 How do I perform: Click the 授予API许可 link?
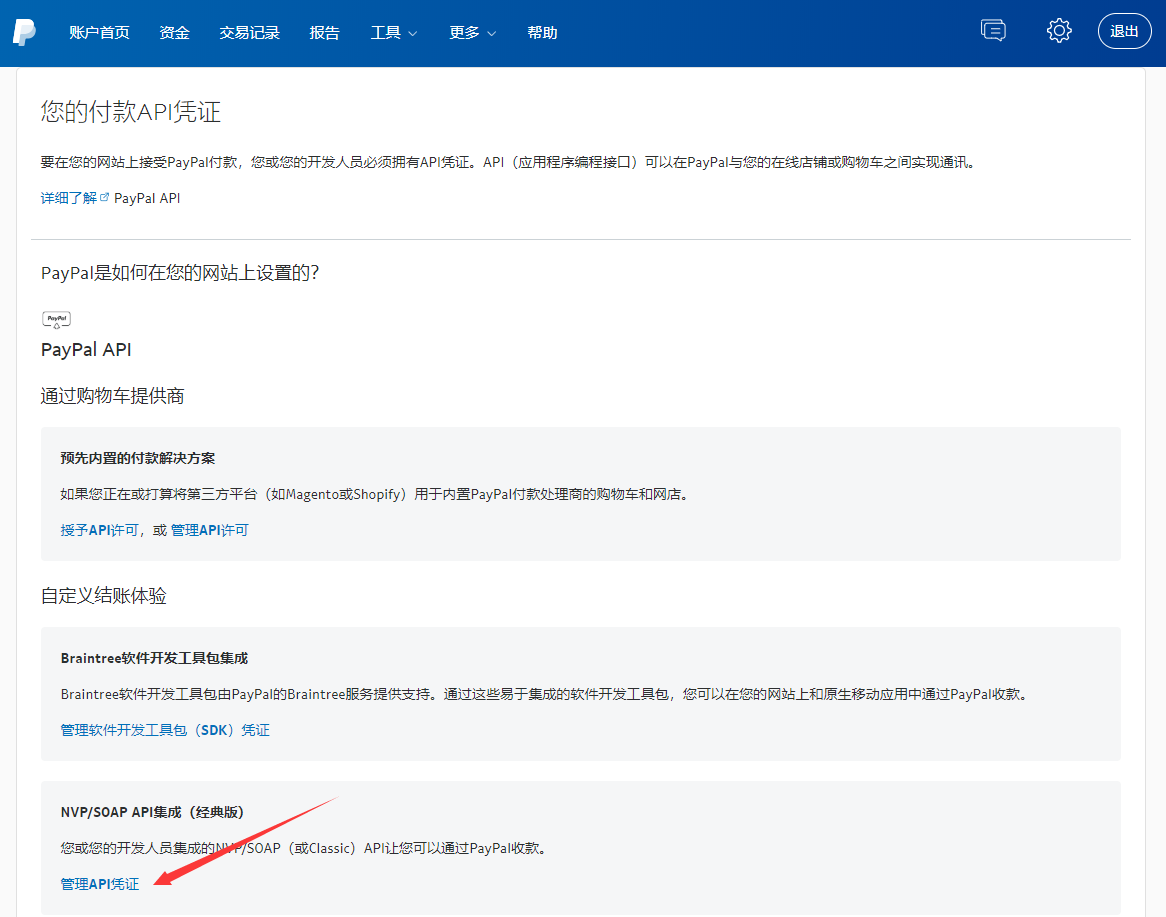tap(100, 530)
